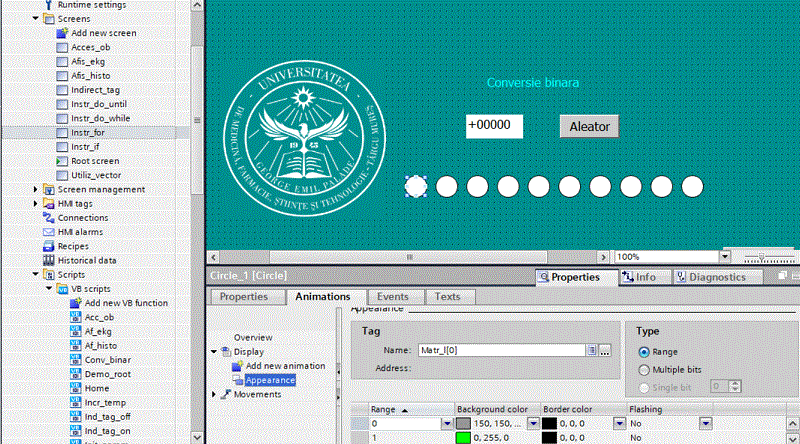
Task: Click the Add new screen icon
Action: 62,33
